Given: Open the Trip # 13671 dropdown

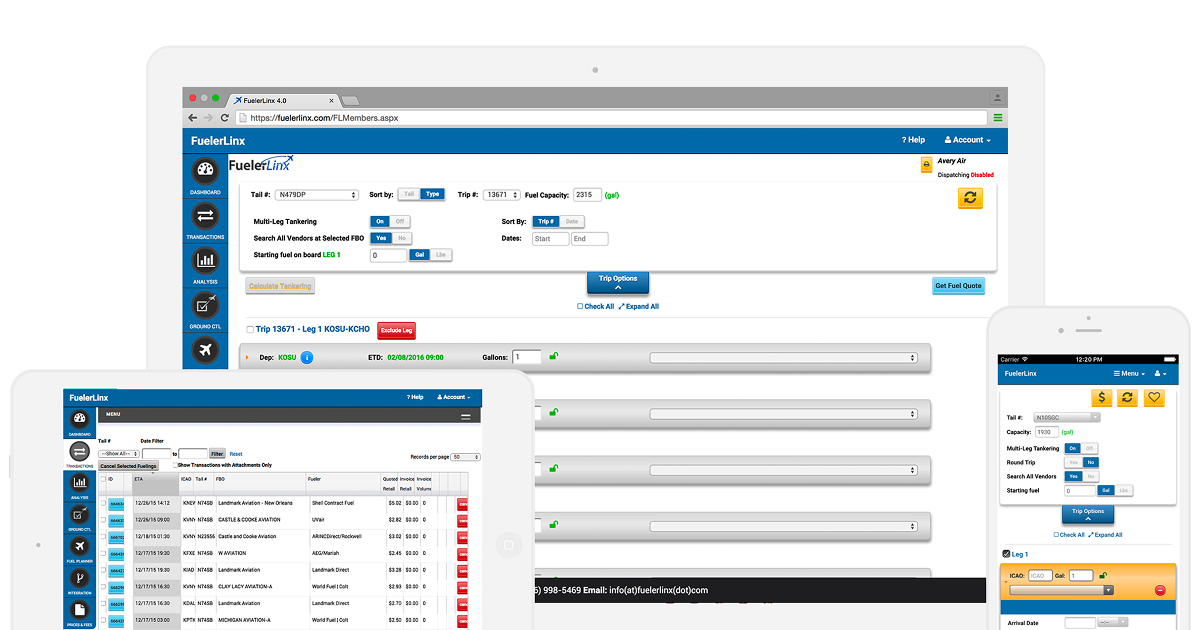Looking at the screenshot, I should [502, 195].
